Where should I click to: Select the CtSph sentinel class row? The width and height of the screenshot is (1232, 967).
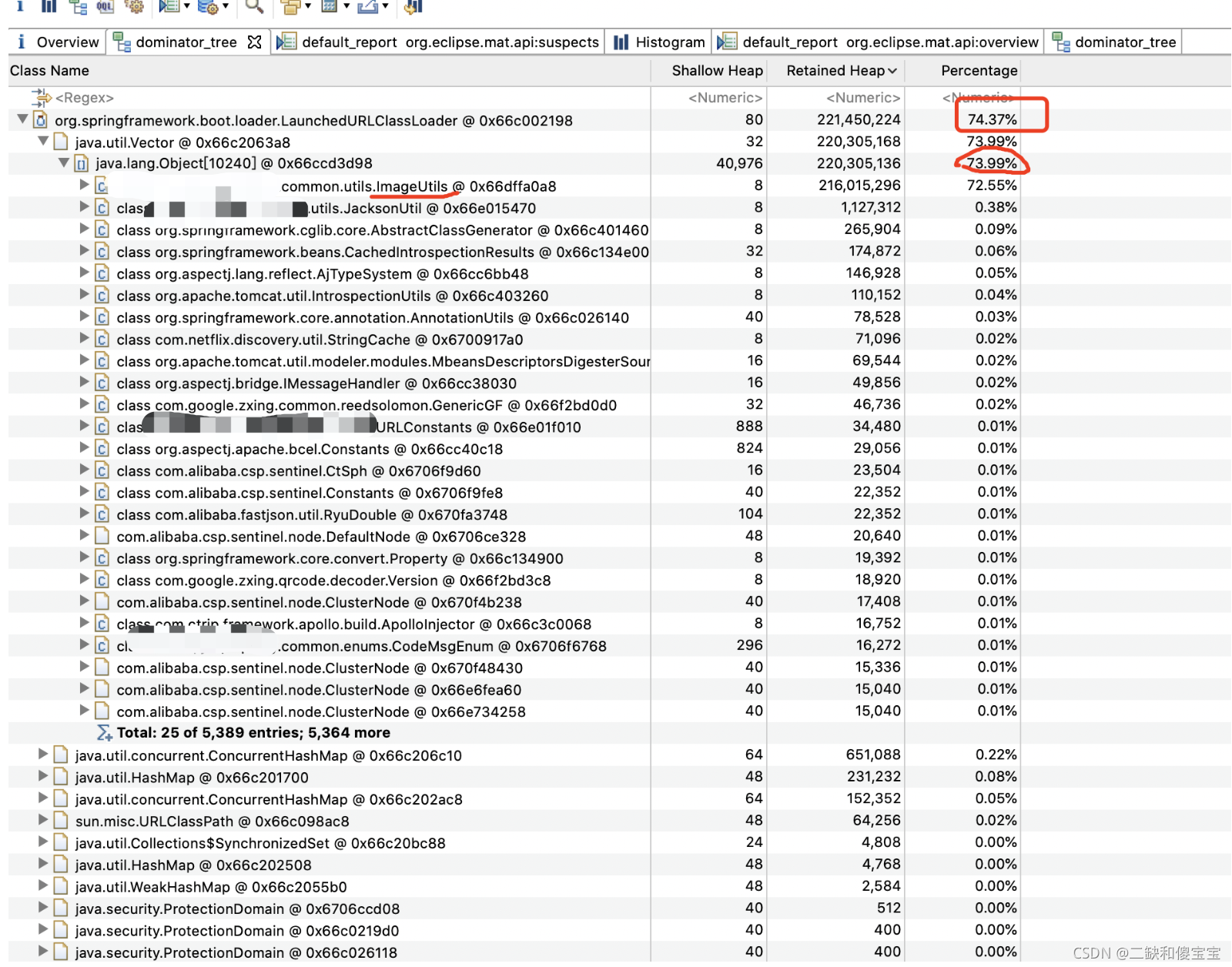[514, 470]
